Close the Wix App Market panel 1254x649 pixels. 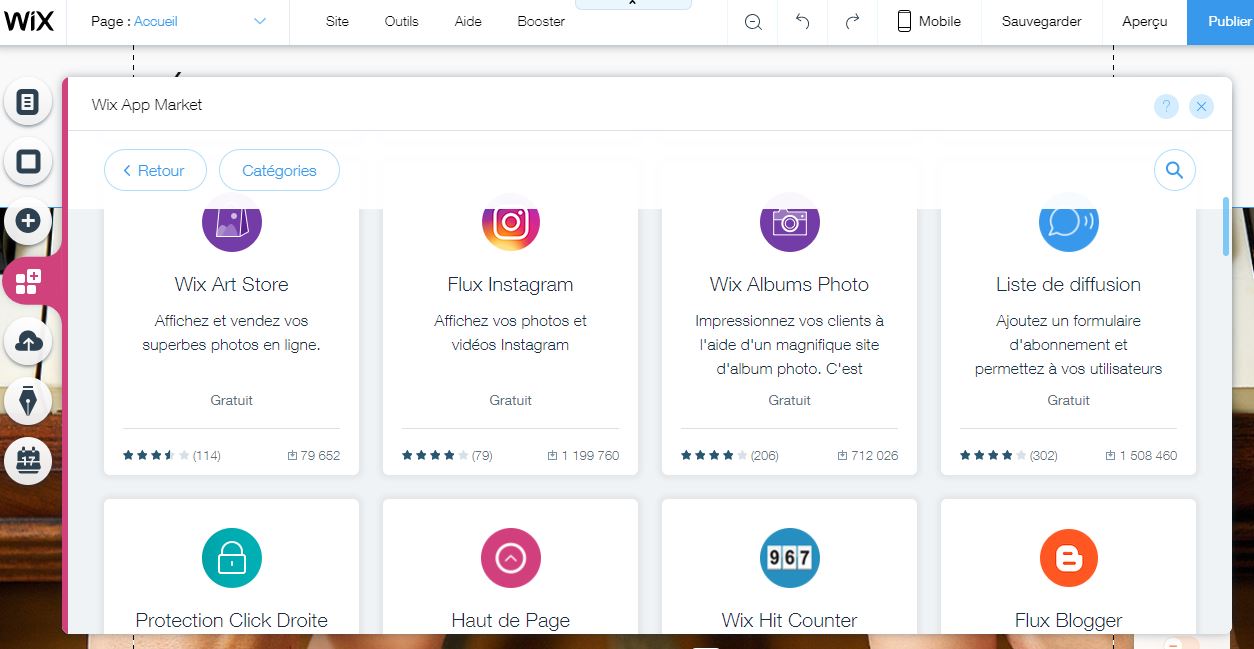(x=1202, y=106)
